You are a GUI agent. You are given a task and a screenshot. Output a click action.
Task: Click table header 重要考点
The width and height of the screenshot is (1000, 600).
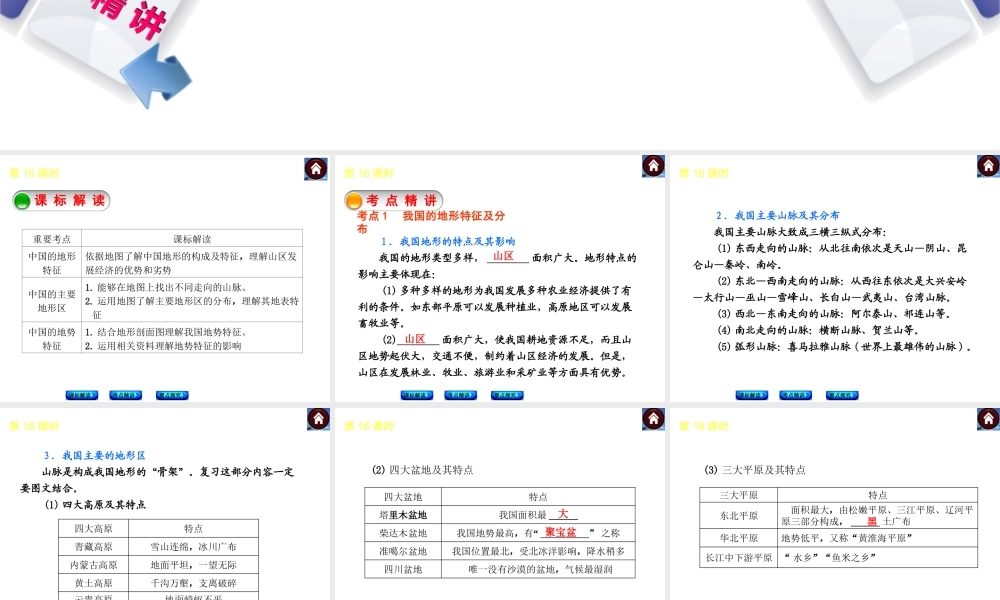point(52,238)
